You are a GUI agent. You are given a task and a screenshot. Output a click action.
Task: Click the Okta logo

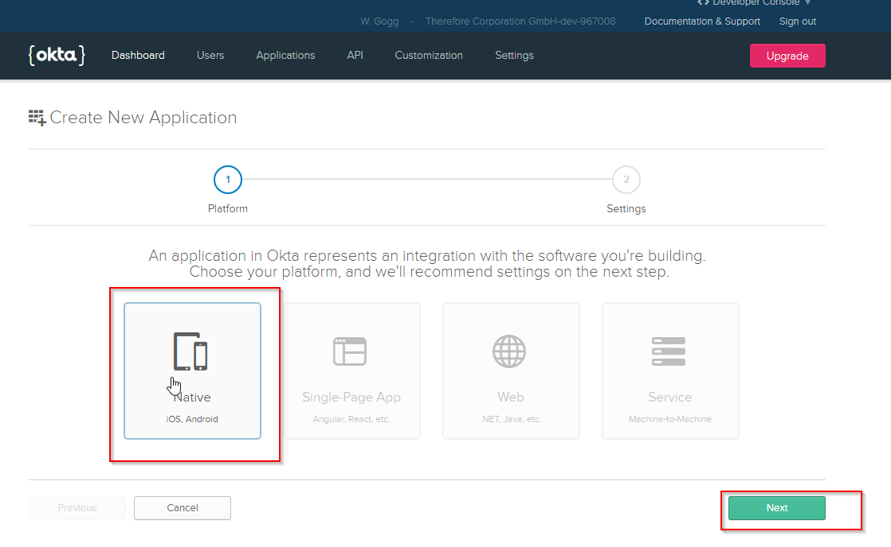[x=56, y=55]
